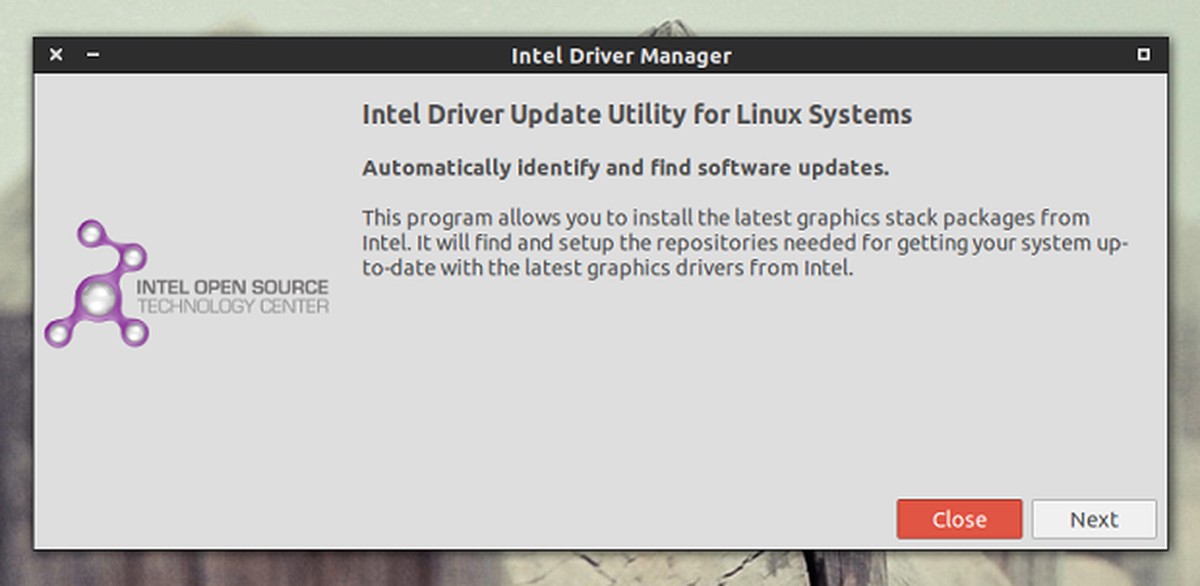The width and height of the screenshot is (1200, 586).
Task: Minimize the Intel Driver Manager window
Action: point(93,55)
